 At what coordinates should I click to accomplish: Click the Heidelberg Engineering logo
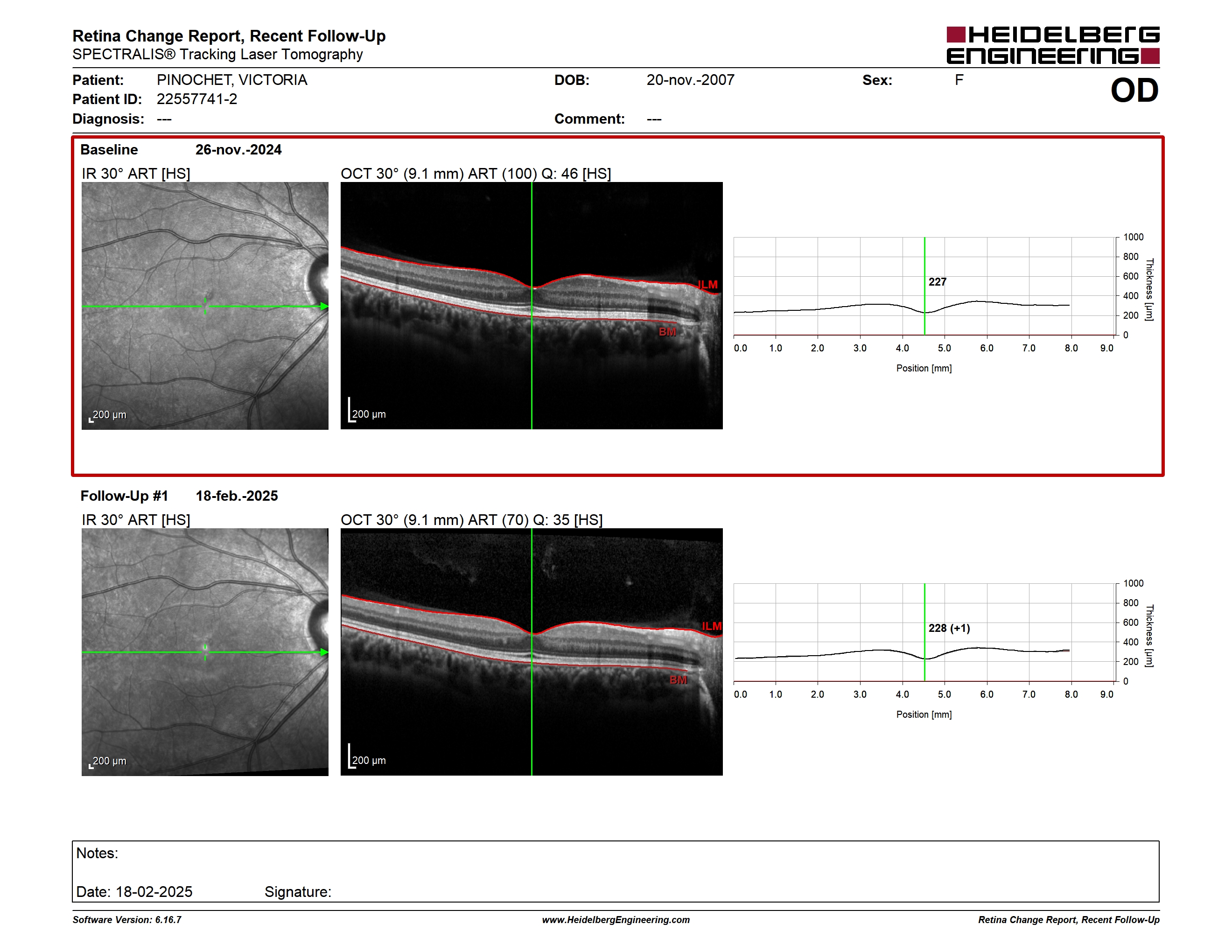click(1053, 45)
